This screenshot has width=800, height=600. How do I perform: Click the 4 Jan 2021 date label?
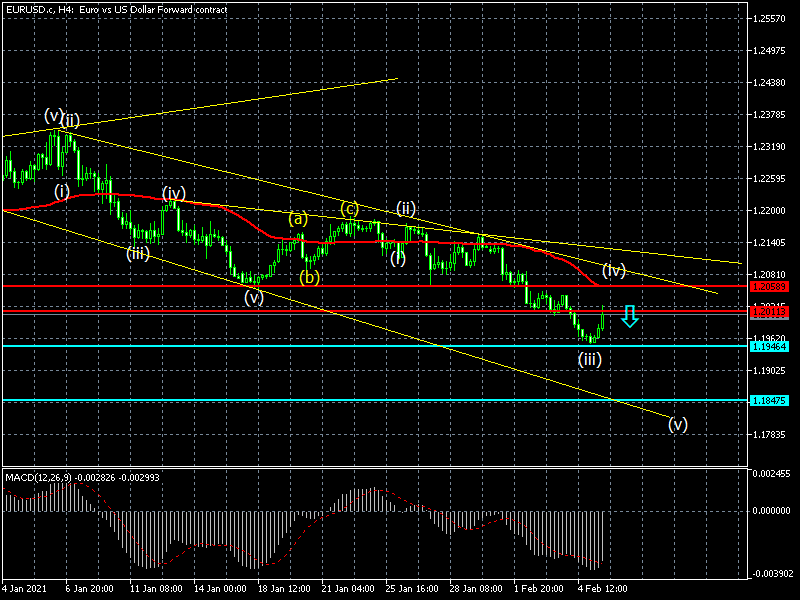click(25, 590)
